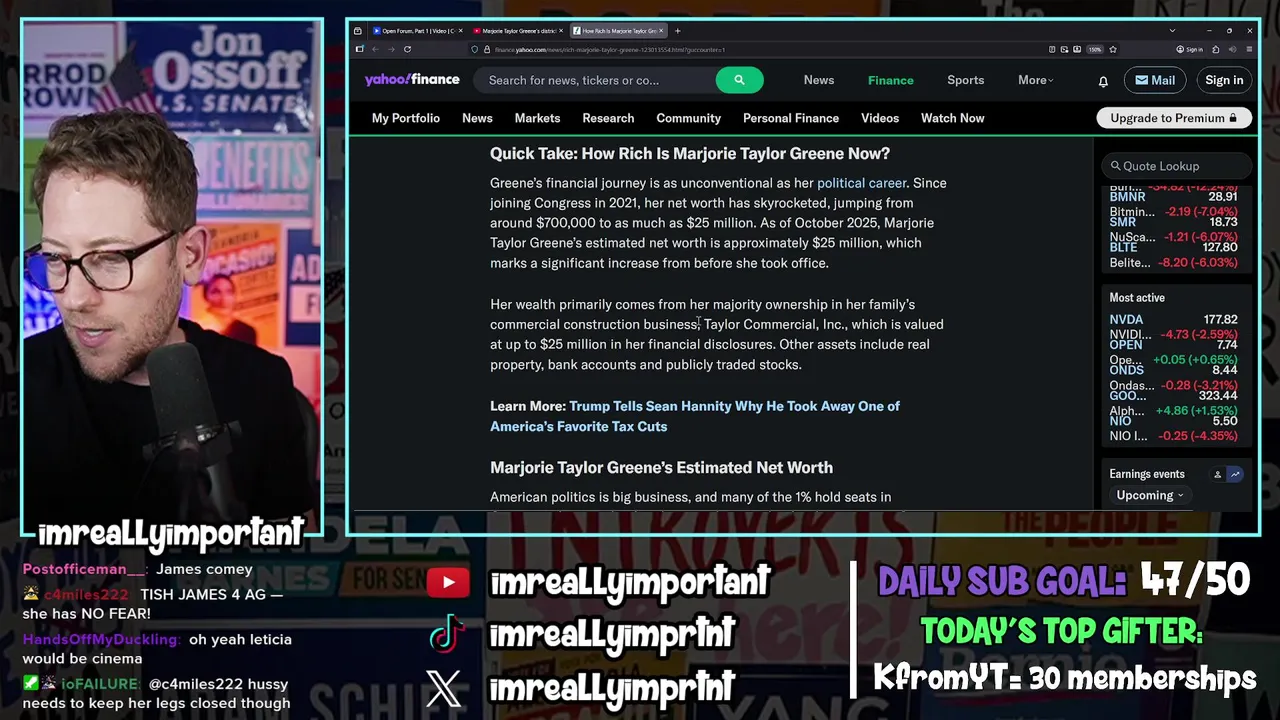The height and width of the screenshot is (720, 1280).
Task: Click the Quick Take article heading
Action: pyautogui.click(x=690, y=153)
